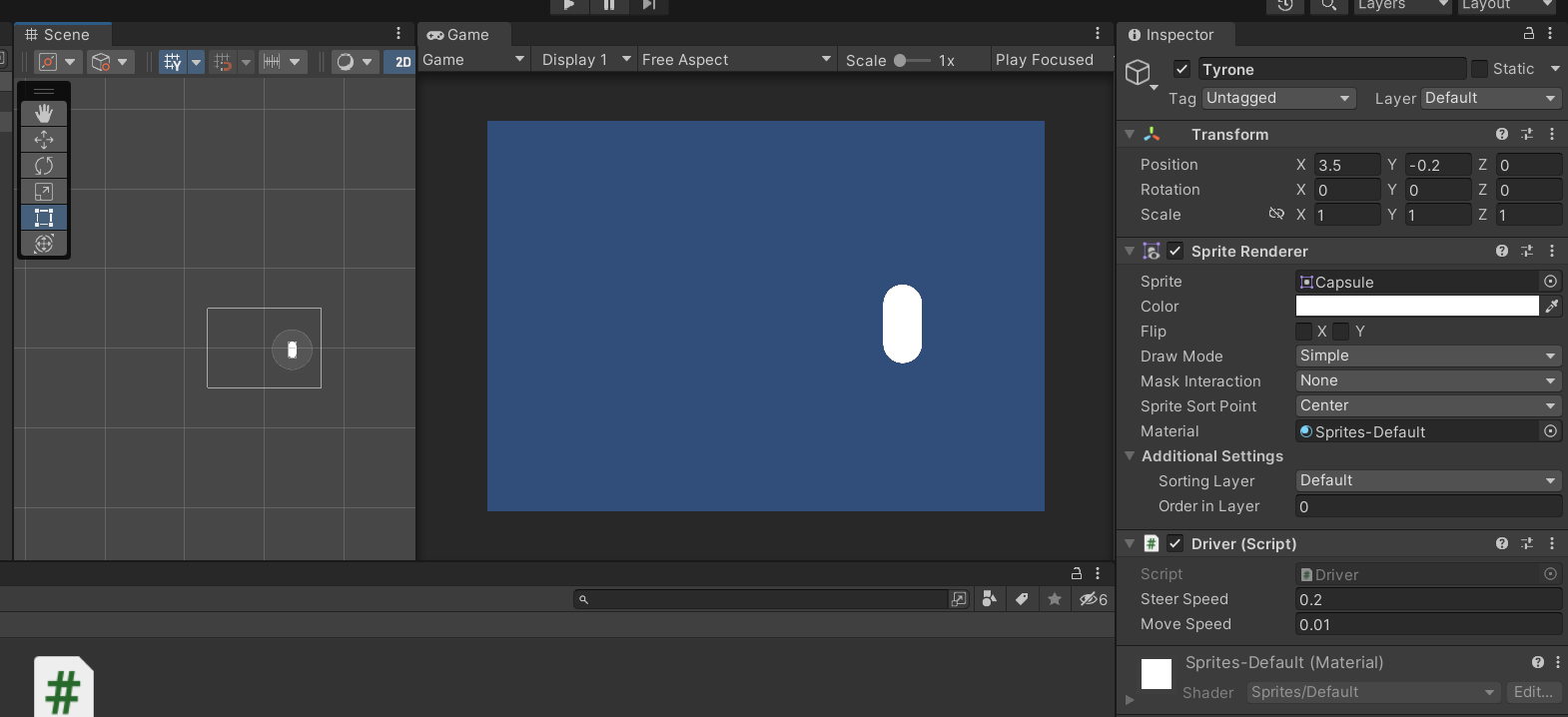
Task: Open the Draw Mode dropdown
Action: click(1428, 357)
